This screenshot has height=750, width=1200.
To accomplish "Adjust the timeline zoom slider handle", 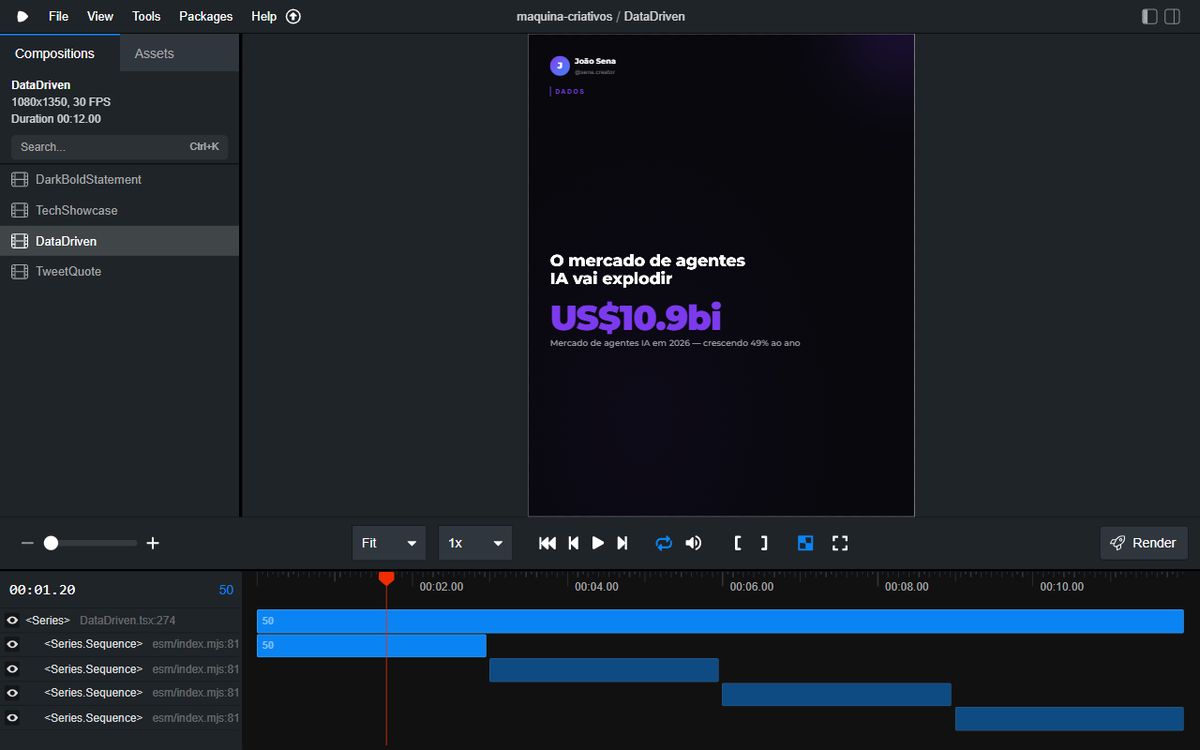I will (x=51, y=543).
